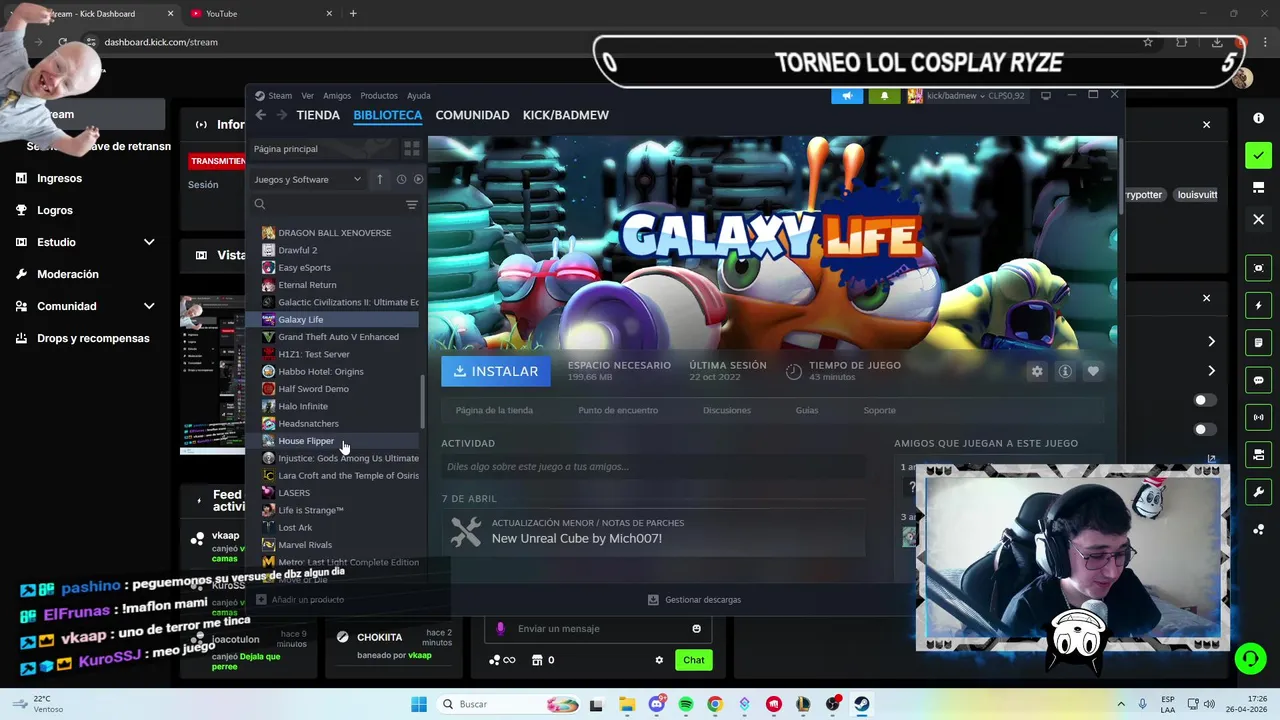Show Galaxy Life info icon
Screen dimensions: 1280x720
pos(1065,371)
